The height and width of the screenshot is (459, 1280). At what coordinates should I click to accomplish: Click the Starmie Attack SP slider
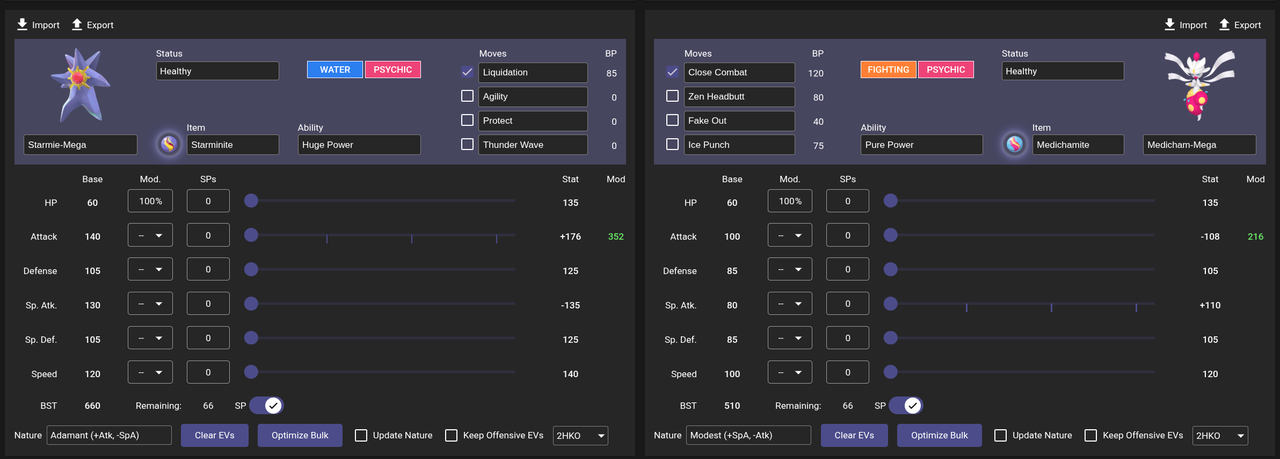coord(383,236)
